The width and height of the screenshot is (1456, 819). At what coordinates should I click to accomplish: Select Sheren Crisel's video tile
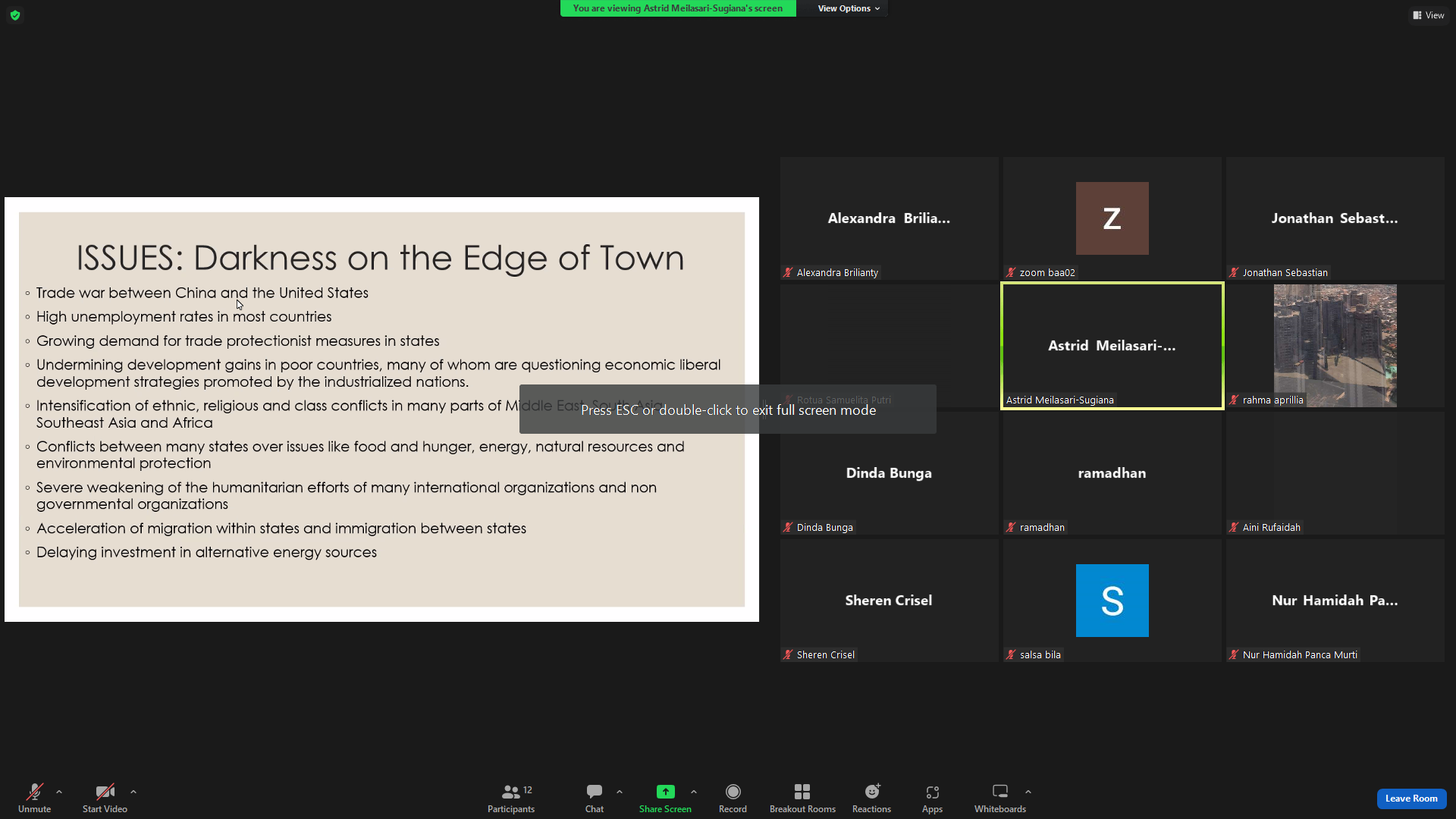889,601
